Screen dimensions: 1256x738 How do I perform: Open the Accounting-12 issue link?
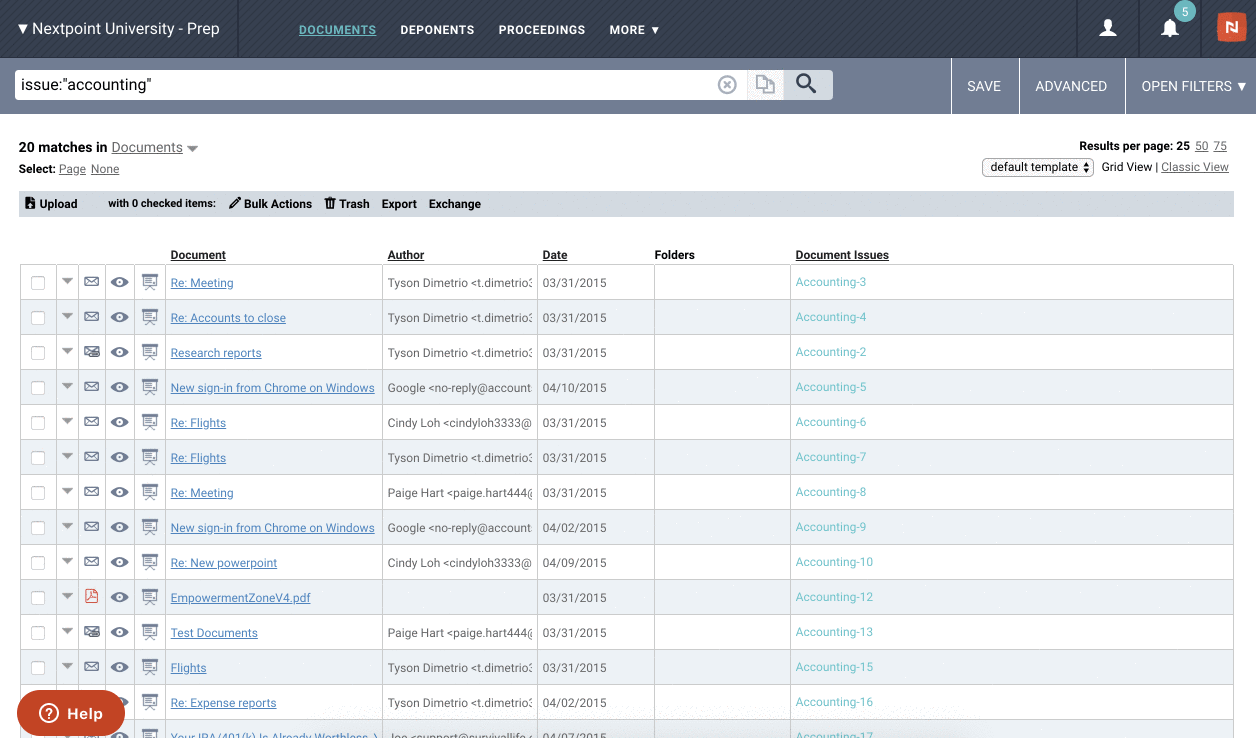click(834, 597)
